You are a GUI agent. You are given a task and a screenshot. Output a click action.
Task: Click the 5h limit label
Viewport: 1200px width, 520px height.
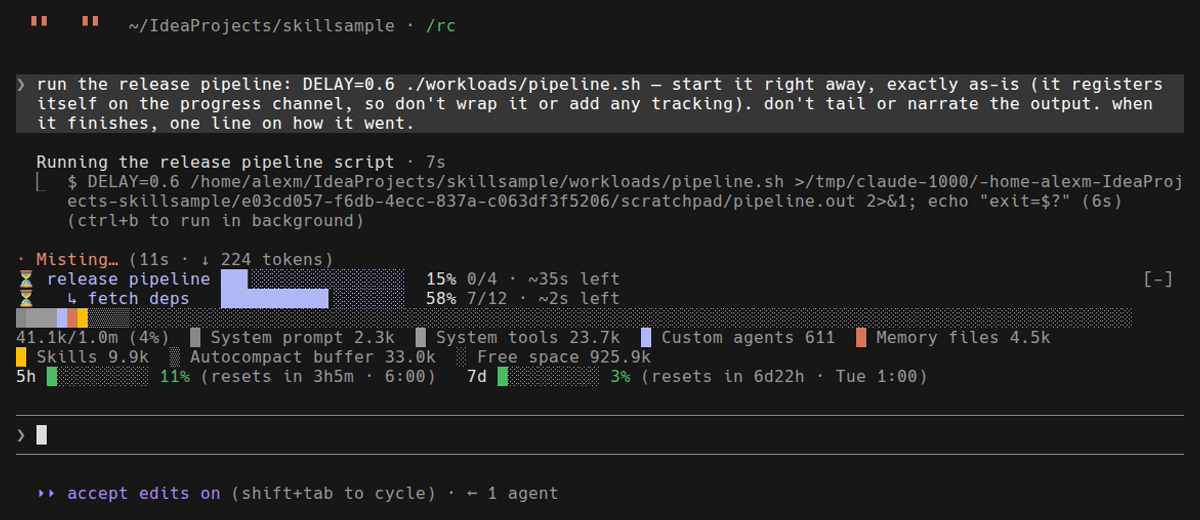click(x=26, y=377)
